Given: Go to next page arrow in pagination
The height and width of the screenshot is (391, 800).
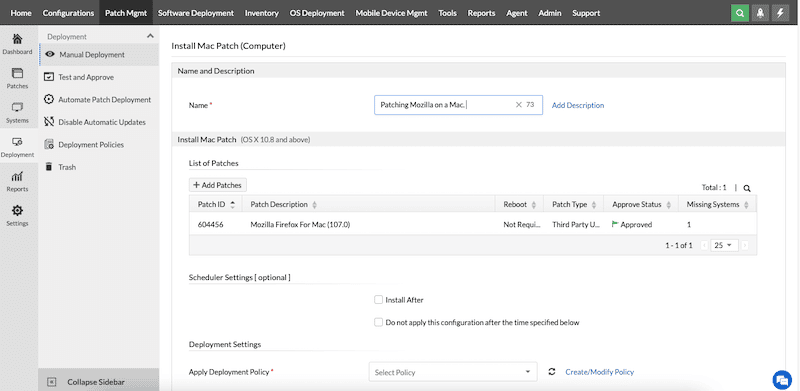Looking at the screenshot, I should coord(744,245).
